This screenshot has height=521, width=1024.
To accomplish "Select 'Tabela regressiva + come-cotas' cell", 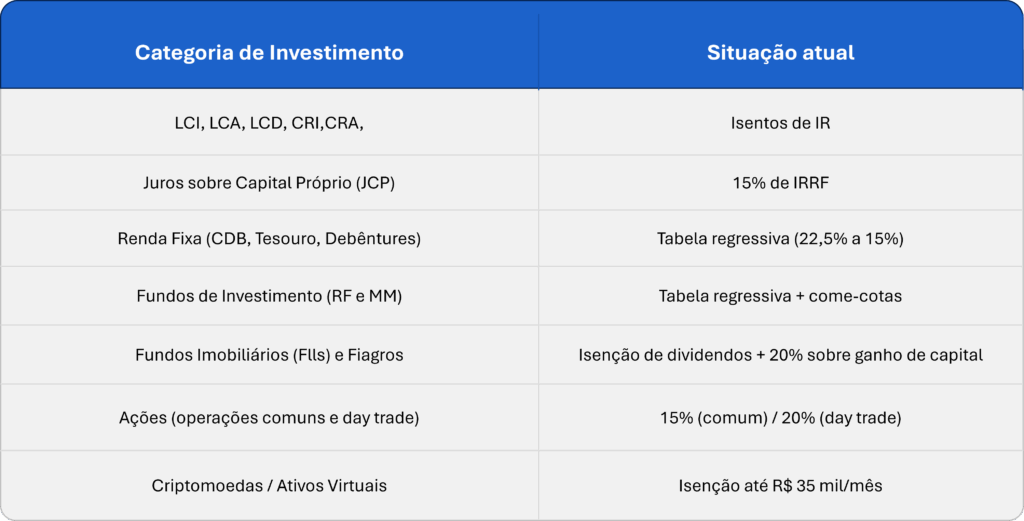I will pos(780,296).
